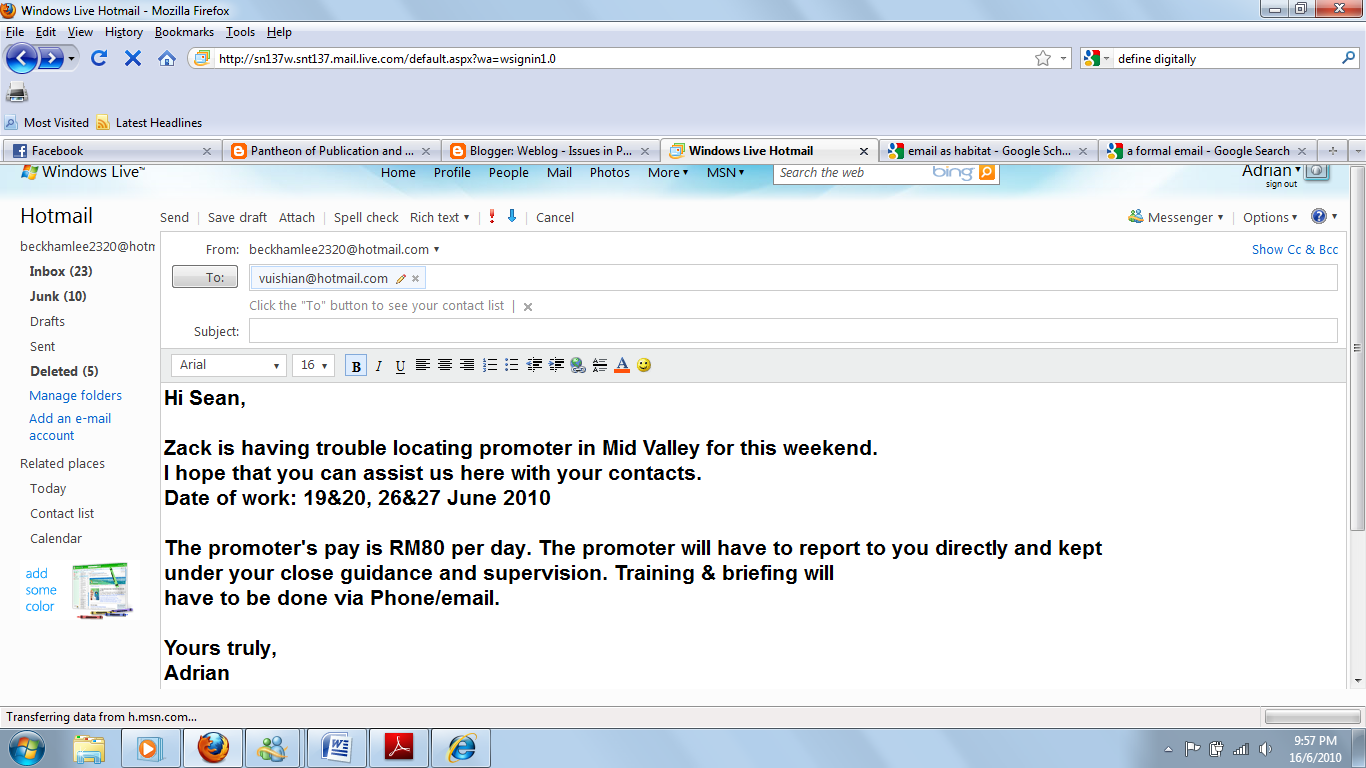Click Save draft
This screenshot has width=1366, height=768.
click(x=237, y=217)
